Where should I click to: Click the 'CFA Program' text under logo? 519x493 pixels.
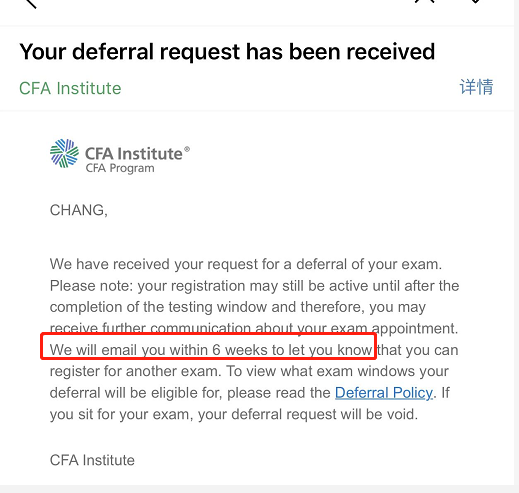(120, 168)
